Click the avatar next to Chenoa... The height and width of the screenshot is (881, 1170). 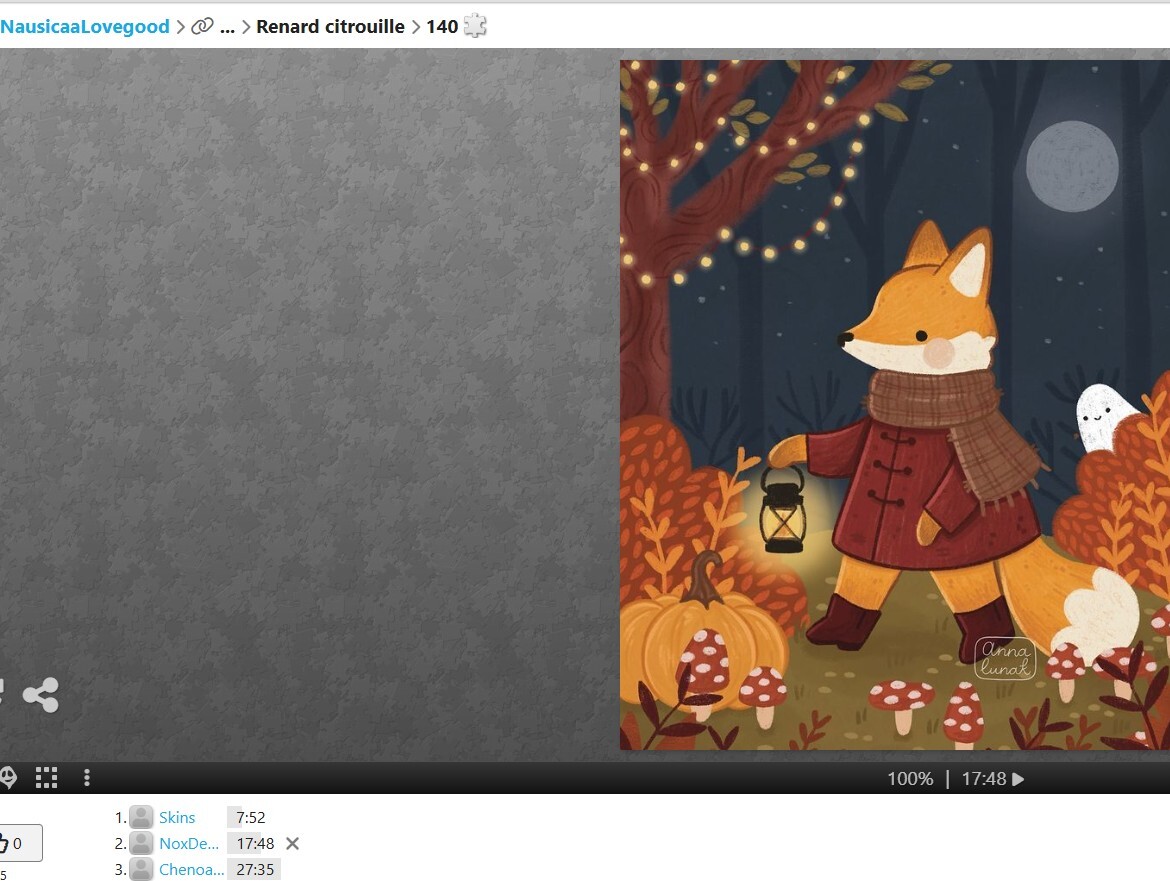point(141,869)
